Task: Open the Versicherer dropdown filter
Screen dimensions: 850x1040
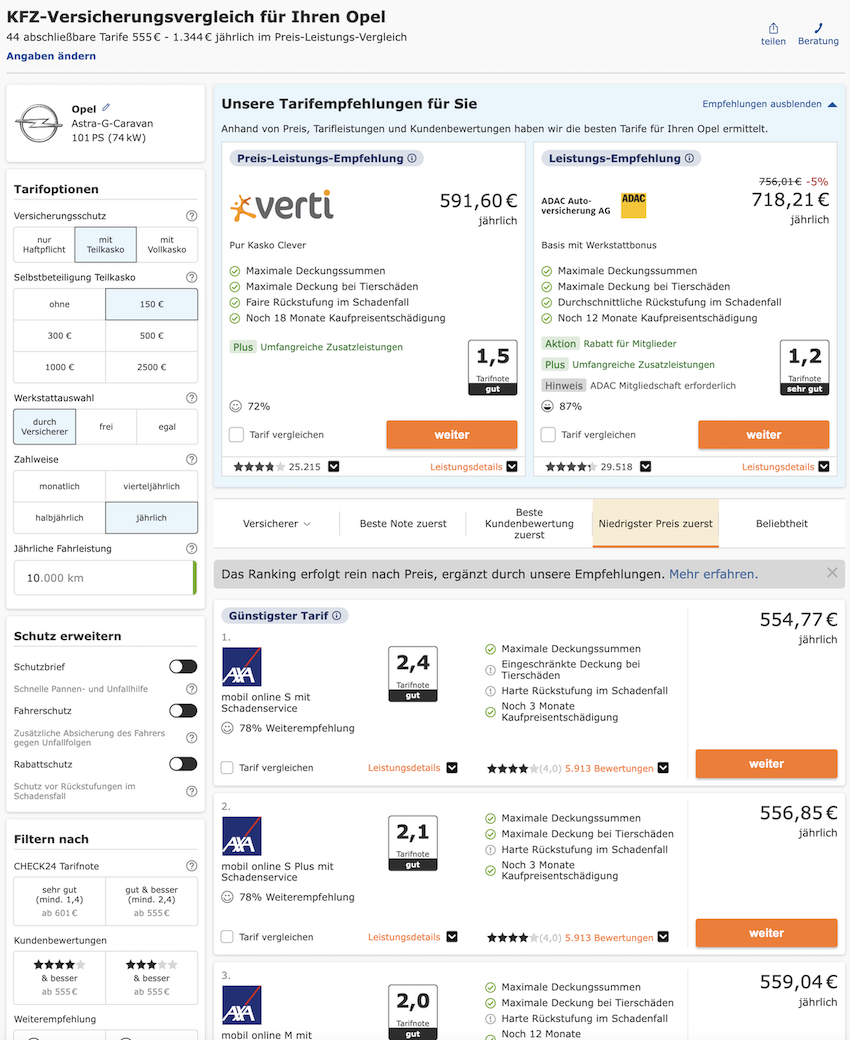Action: click(x=276, y=523)
